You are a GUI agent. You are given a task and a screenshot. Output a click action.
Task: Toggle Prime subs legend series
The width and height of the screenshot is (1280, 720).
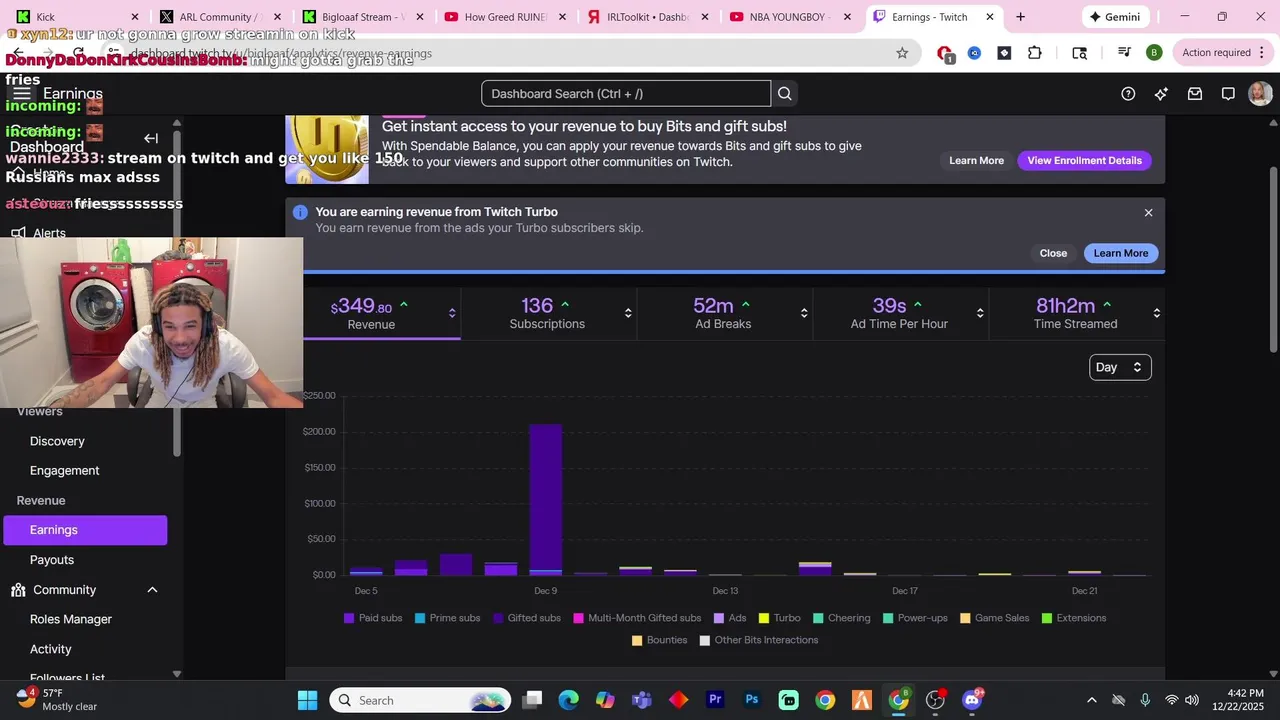[447, 618]
